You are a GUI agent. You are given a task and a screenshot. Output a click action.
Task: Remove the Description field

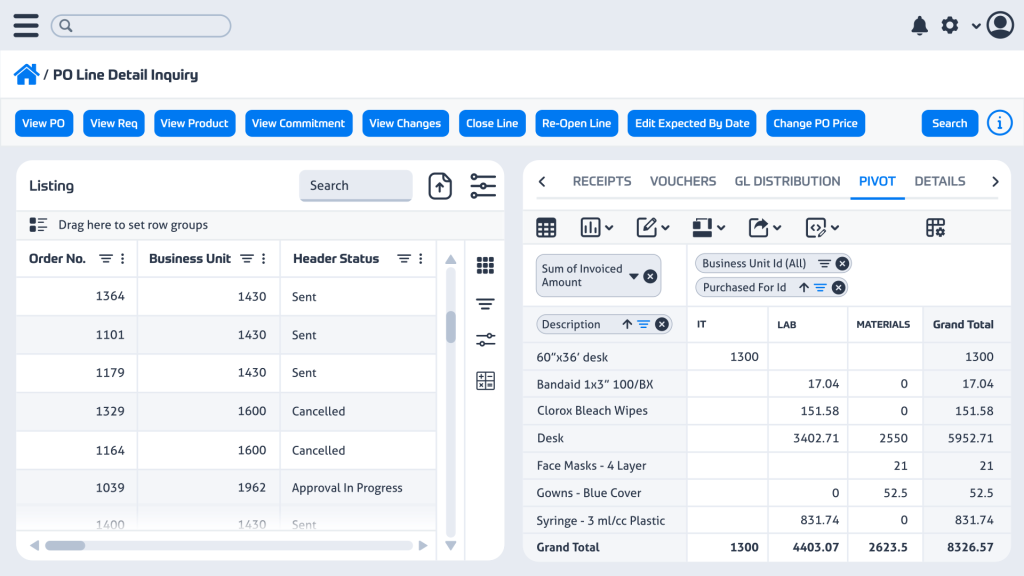(662, 324)
